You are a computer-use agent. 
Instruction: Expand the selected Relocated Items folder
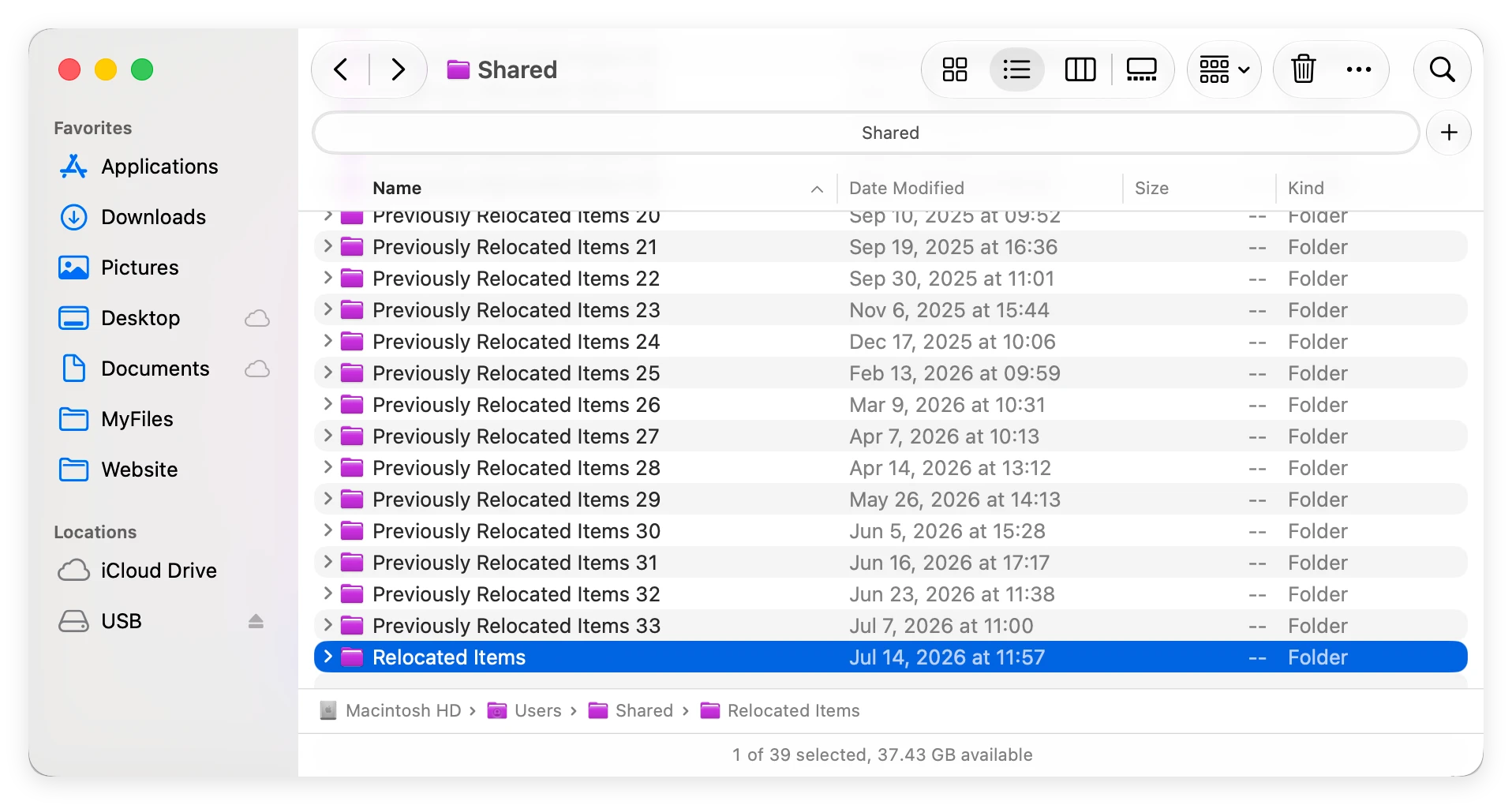tap(327, 657)
